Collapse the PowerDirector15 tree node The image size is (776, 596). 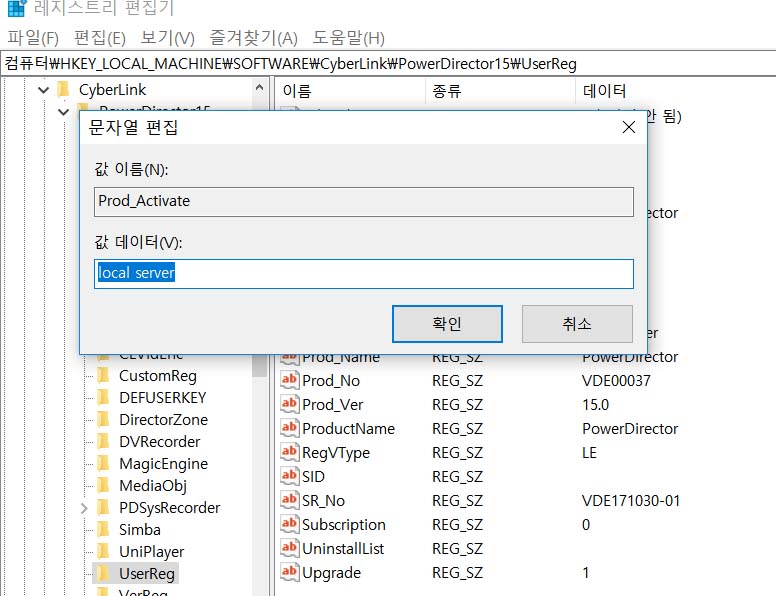coord(63,112)
